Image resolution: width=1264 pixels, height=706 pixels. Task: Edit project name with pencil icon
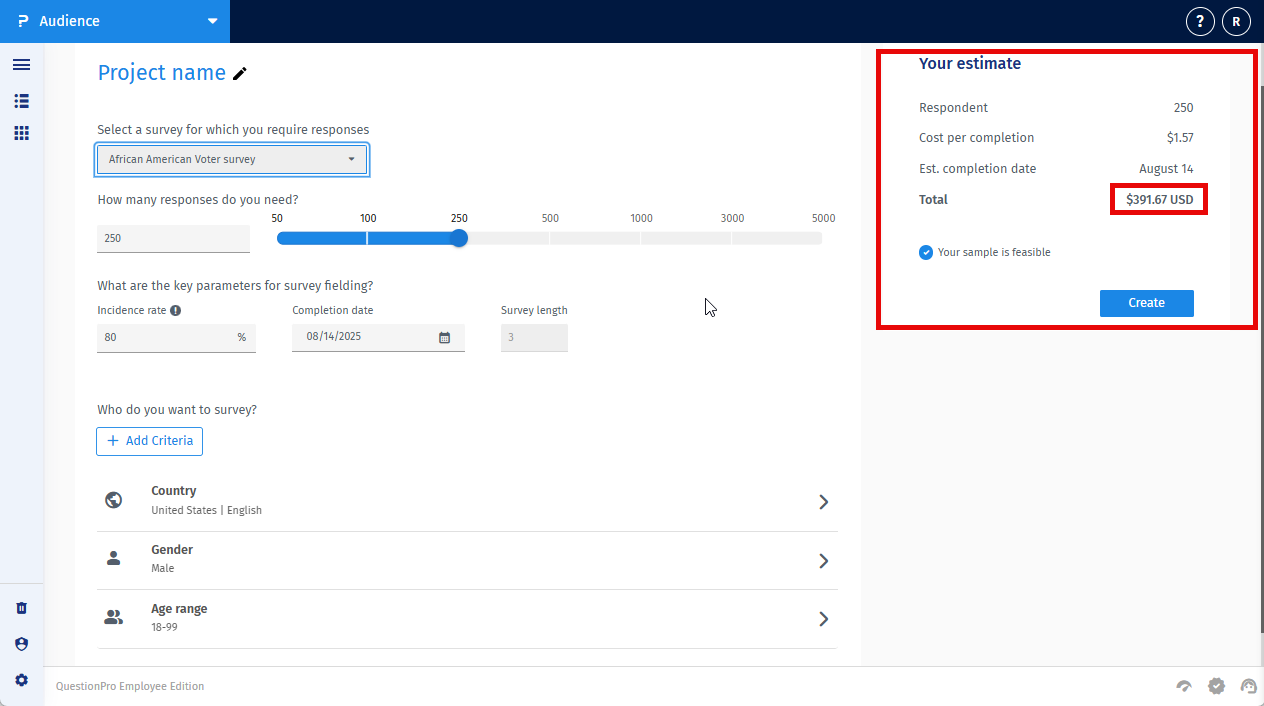[240, 73]
